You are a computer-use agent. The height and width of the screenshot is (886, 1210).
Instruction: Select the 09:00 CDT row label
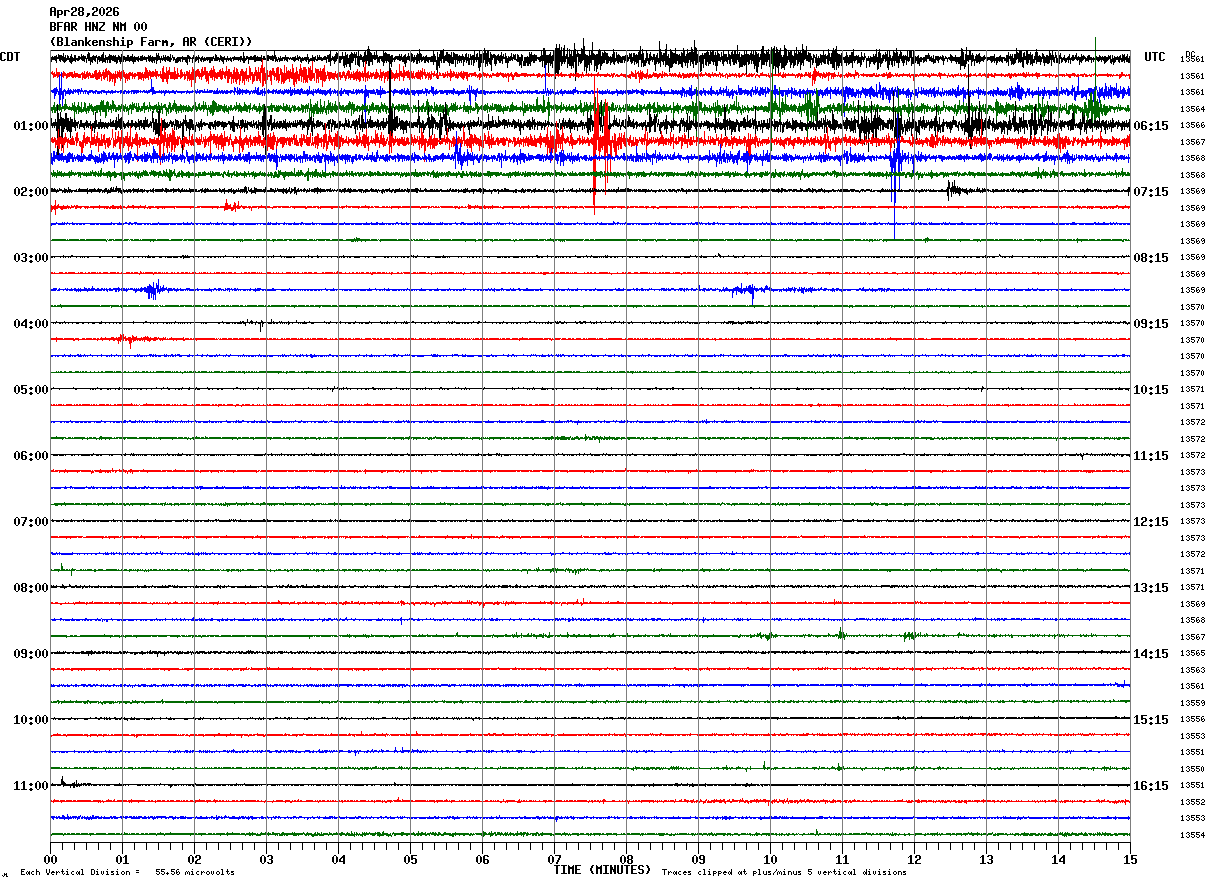coord(31,654)
